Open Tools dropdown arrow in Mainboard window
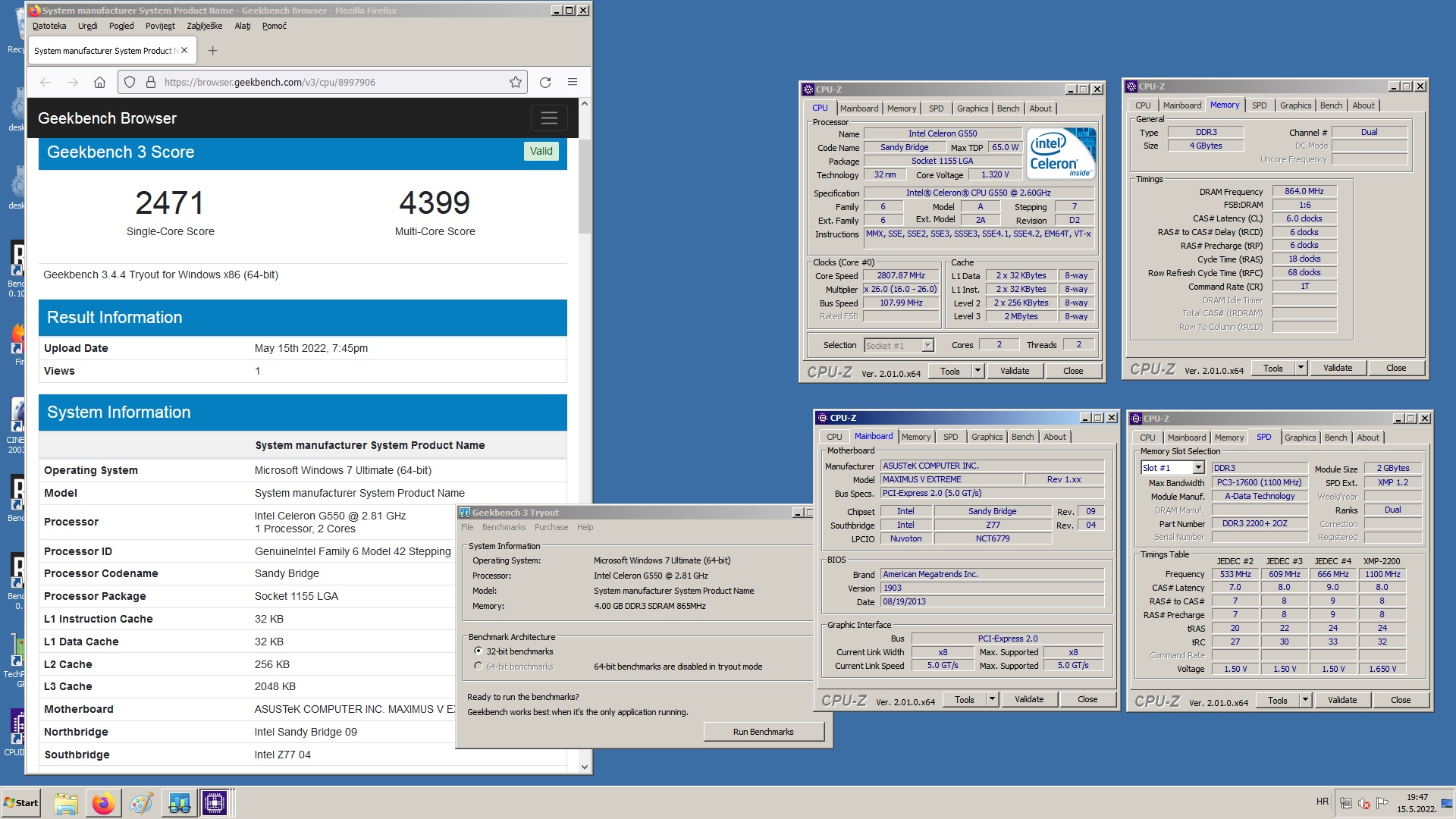Screen dimensions: 1456x819 coord(992,699)
